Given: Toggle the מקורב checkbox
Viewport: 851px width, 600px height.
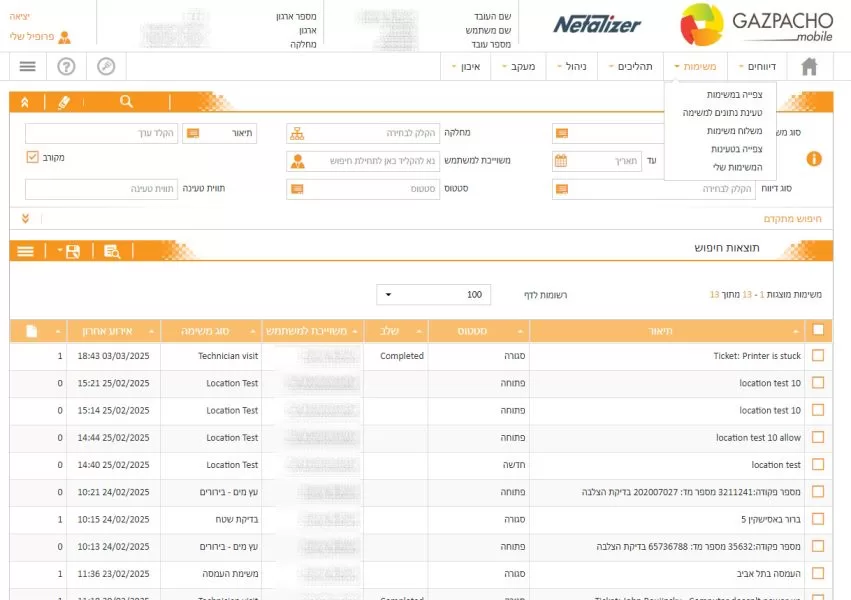Looking at the screenshot, I should (32, 157).
